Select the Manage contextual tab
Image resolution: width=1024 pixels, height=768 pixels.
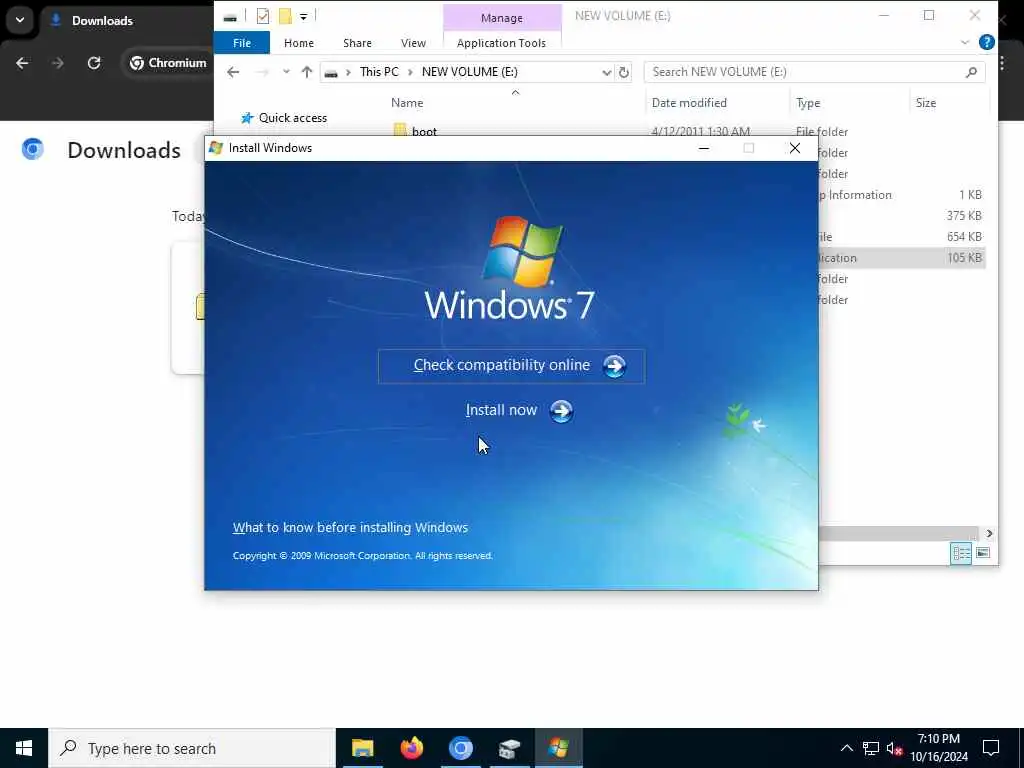(x=502, y=18)
